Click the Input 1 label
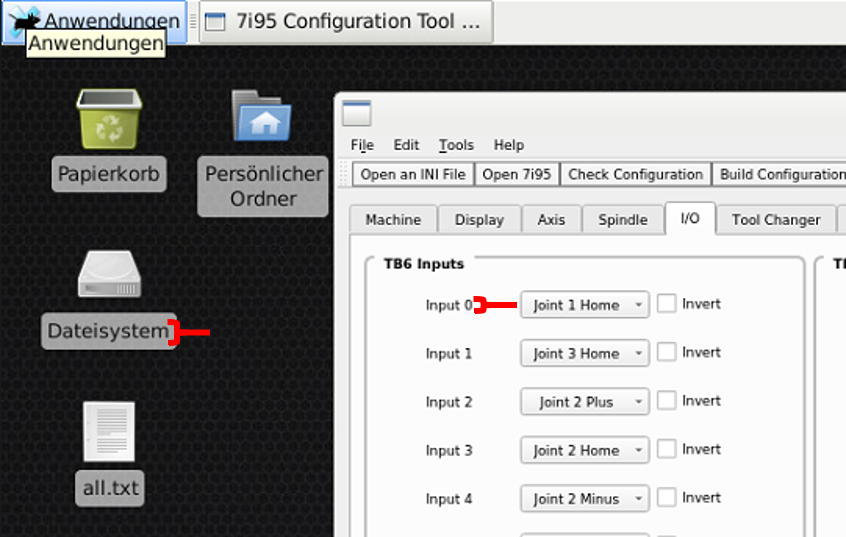The width and height of the screenshot is (846, 537). [x=449, y=354]
